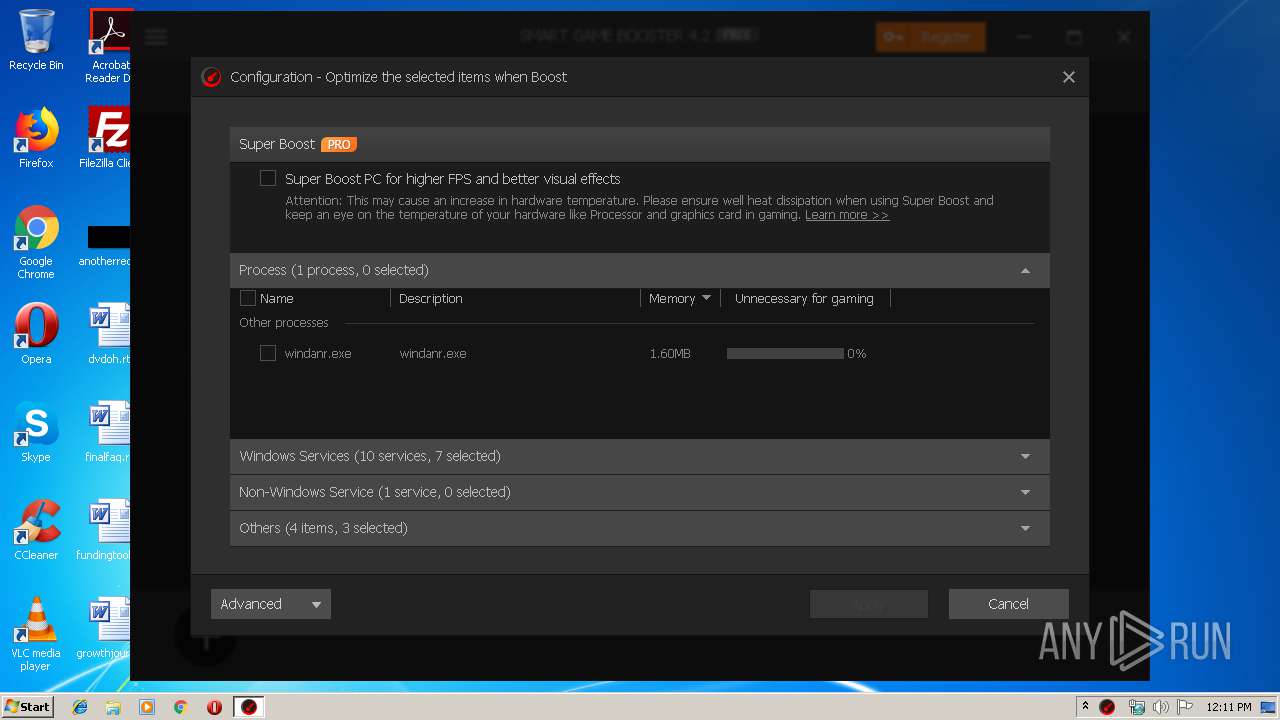This screenshot has width=1280, height=720.
Task: Open the VLC media player desktop shortcut
Action: [36, 634]
